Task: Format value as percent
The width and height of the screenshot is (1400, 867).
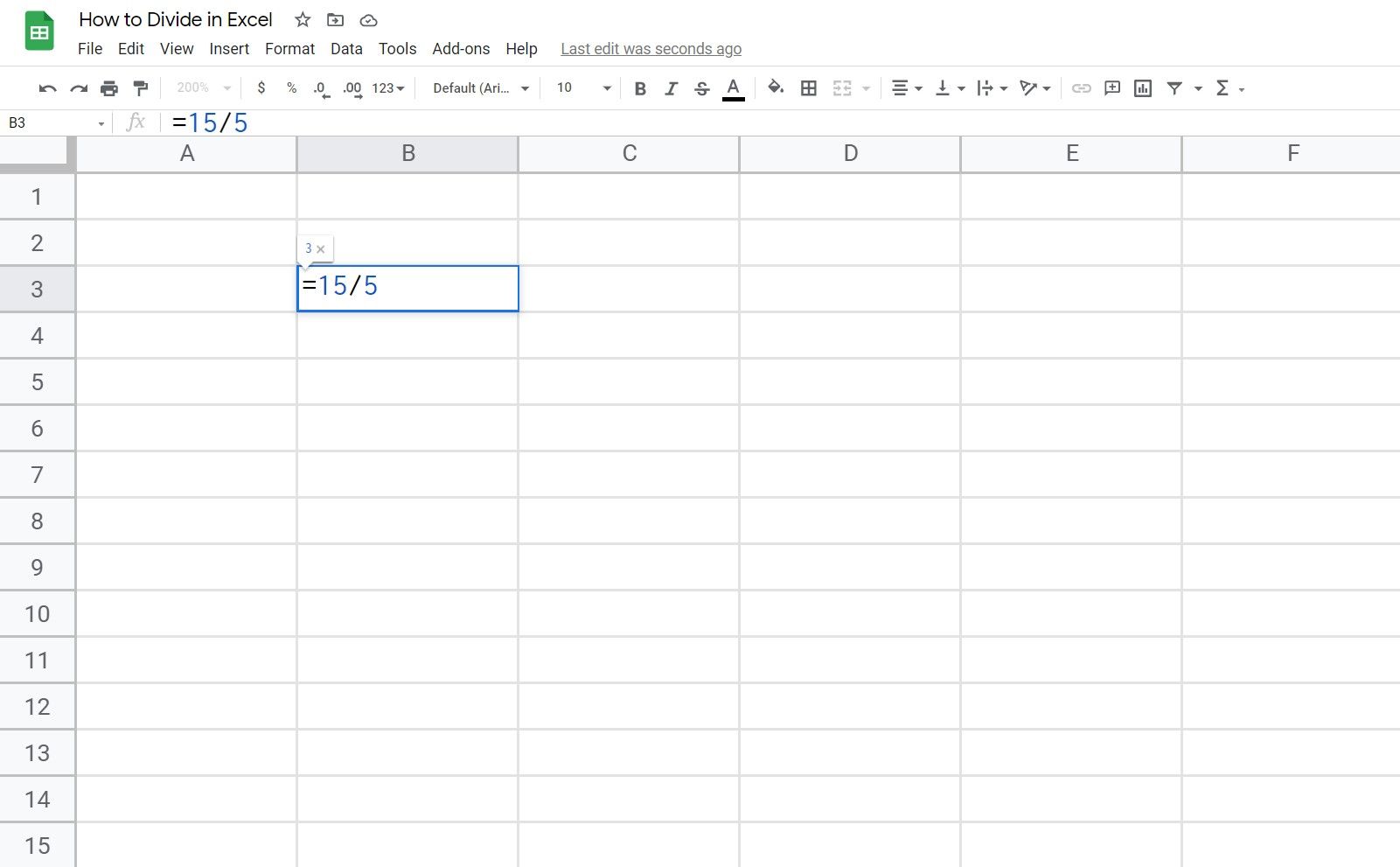Action: pos(291,87)
